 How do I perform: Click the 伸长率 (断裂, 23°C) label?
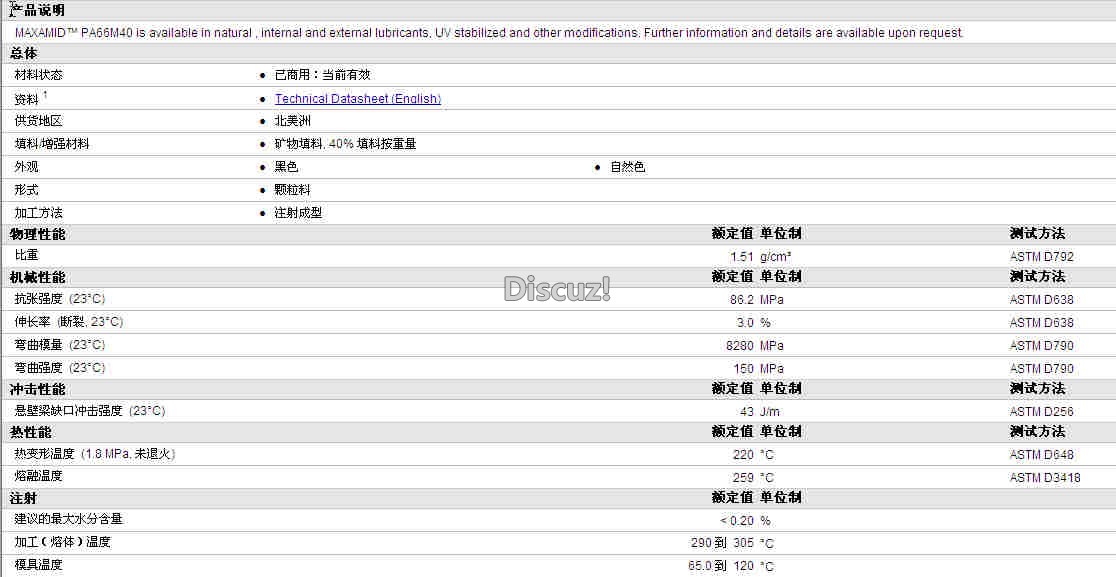[x=68, y=322]
